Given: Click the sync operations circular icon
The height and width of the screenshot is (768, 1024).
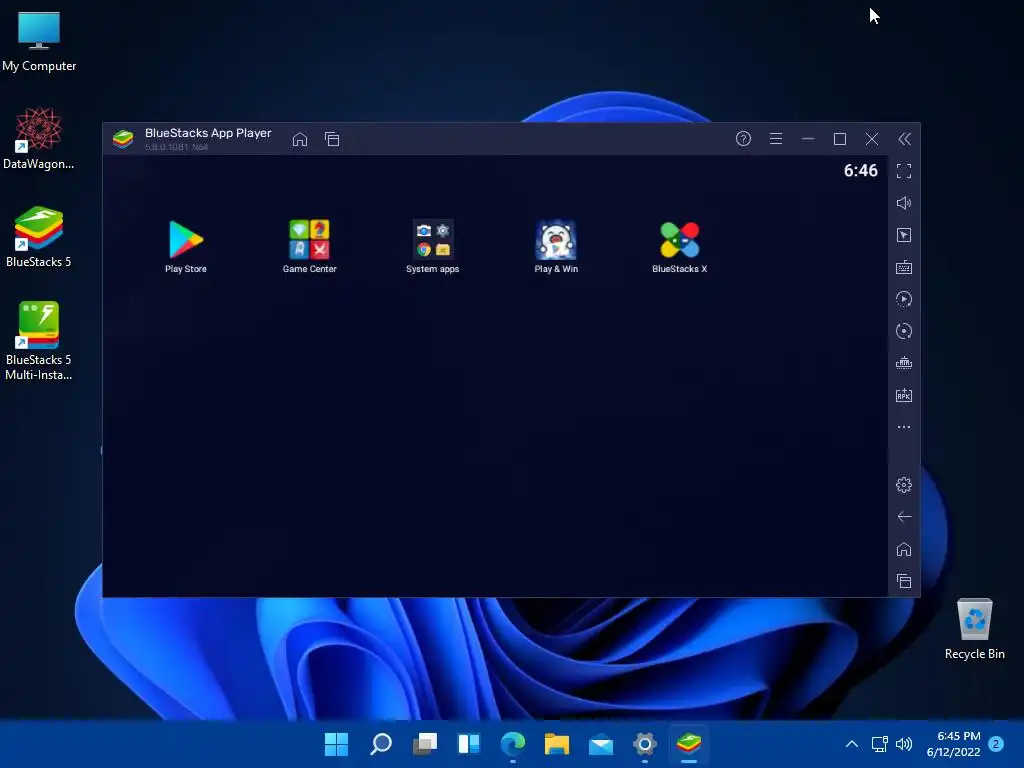Looking at the screenshot, I should (904, 331).
